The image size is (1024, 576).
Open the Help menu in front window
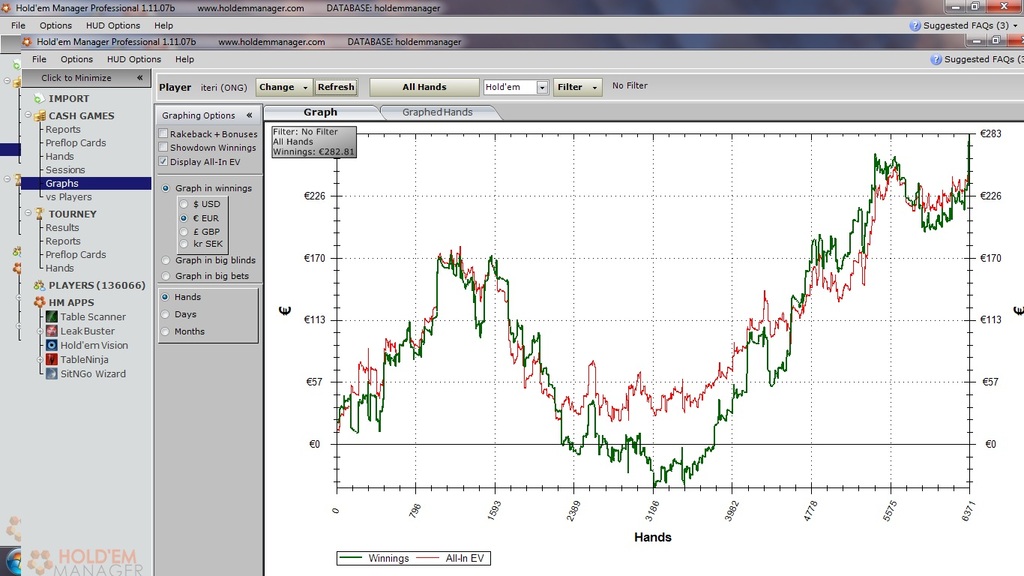[x=184, y=59]
